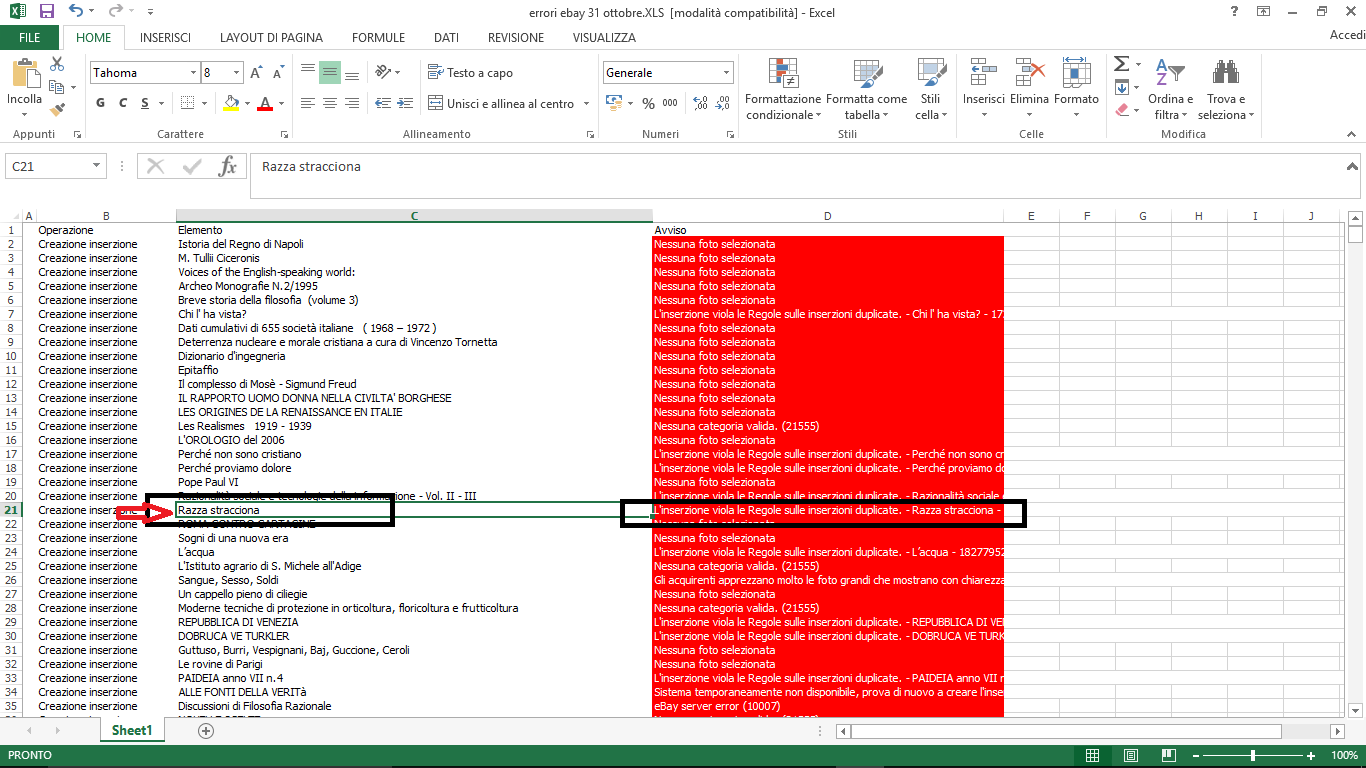Open the font size dropdown
Screen dimensions: 1366x768
tap(237, 73)
